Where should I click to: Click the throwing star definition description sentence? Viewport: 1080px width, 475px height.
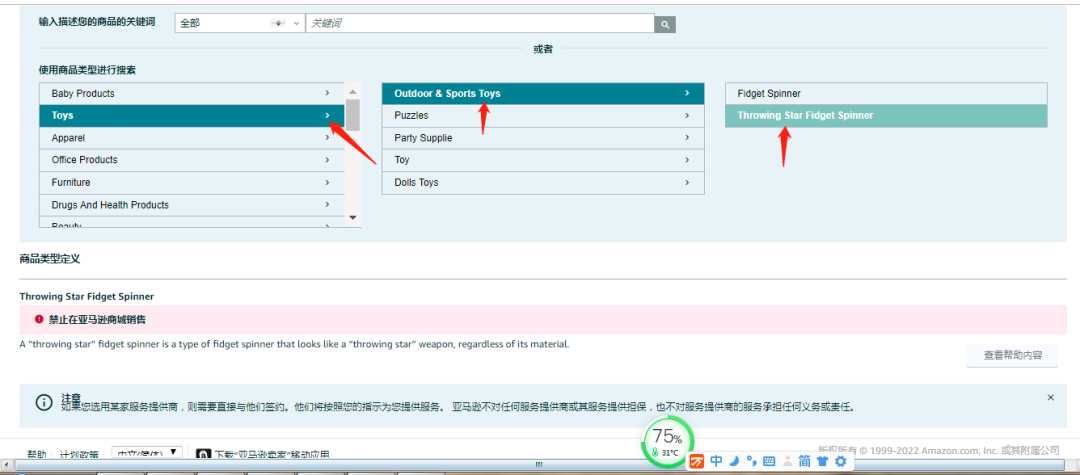pos(295,344)
